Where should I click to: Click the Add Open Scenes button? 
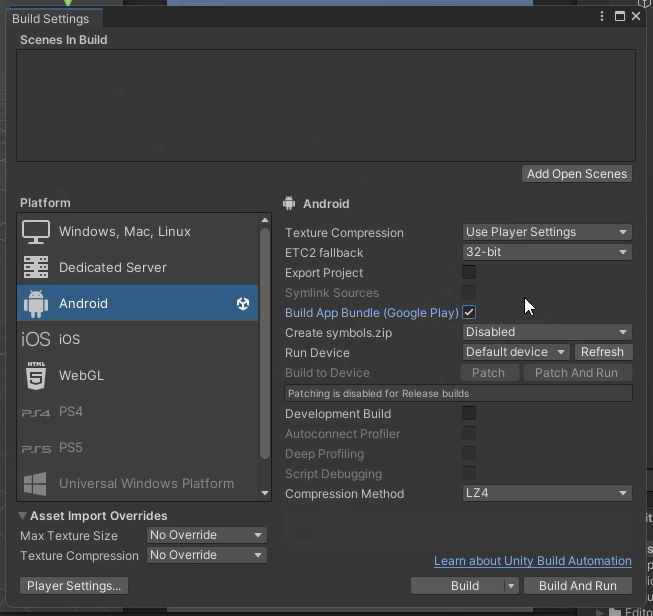pyautogui.click(x=577, y=174)
